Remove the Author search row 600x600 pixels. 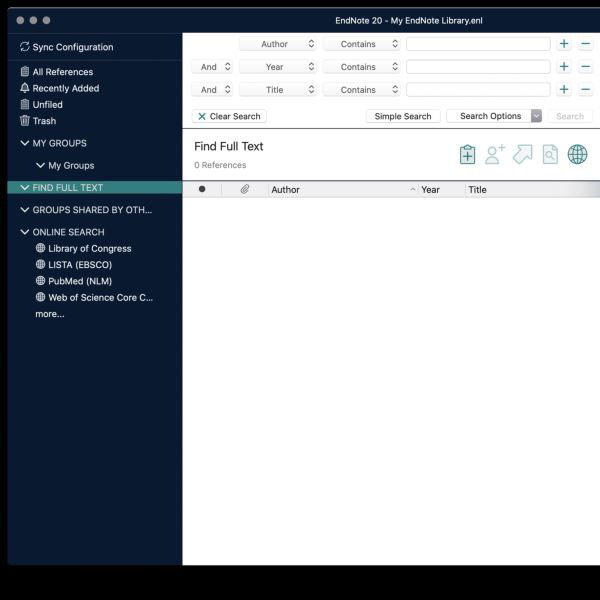click(585, 44)
